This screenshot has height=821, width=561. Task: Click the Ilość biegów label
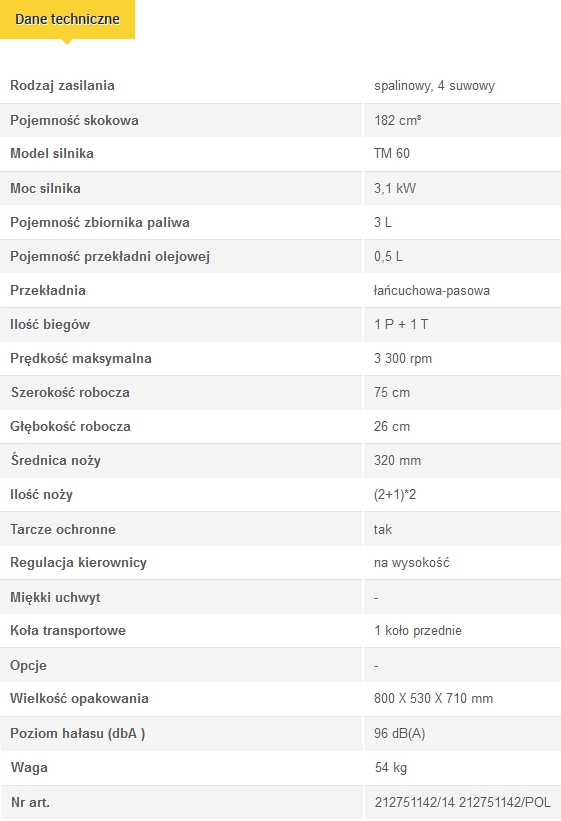pyautogui.click(x=50, y=325)
